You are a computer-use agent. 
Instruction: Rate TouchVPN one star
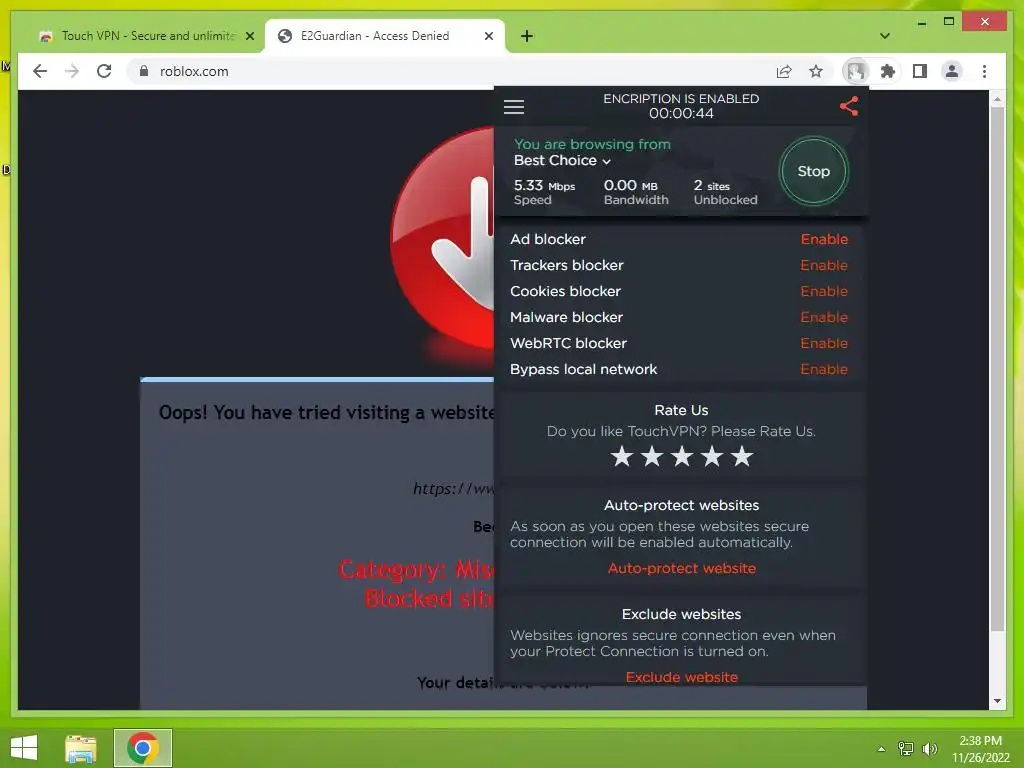(622, 456)
